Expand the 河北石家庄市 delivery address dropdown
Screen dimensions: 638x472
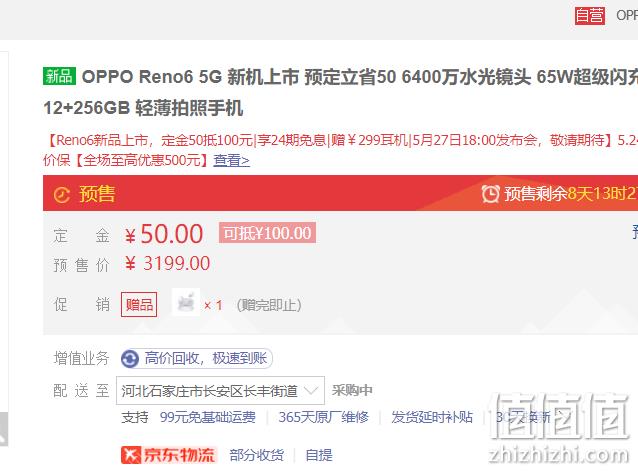pos(220,391)
